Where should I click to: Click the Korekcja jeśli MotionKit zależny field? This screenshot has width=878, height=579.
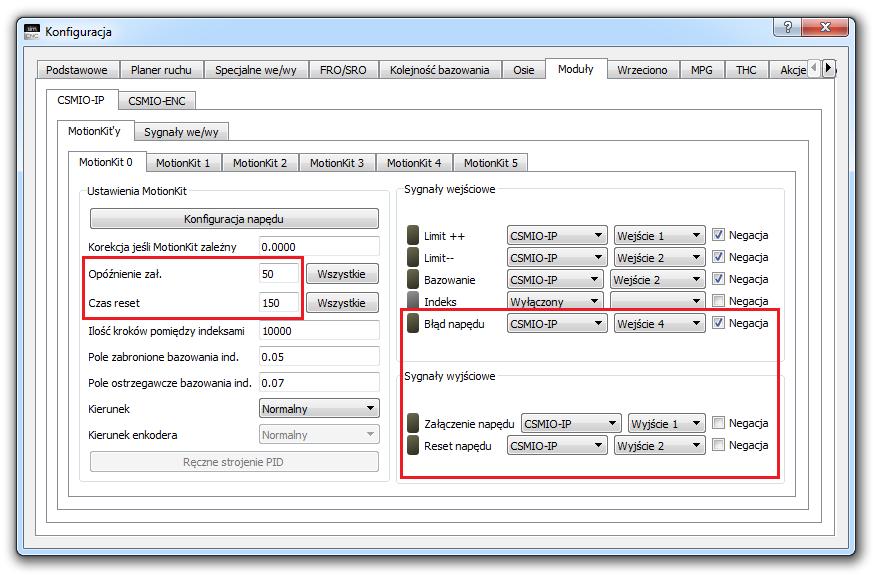click(319, 246)
